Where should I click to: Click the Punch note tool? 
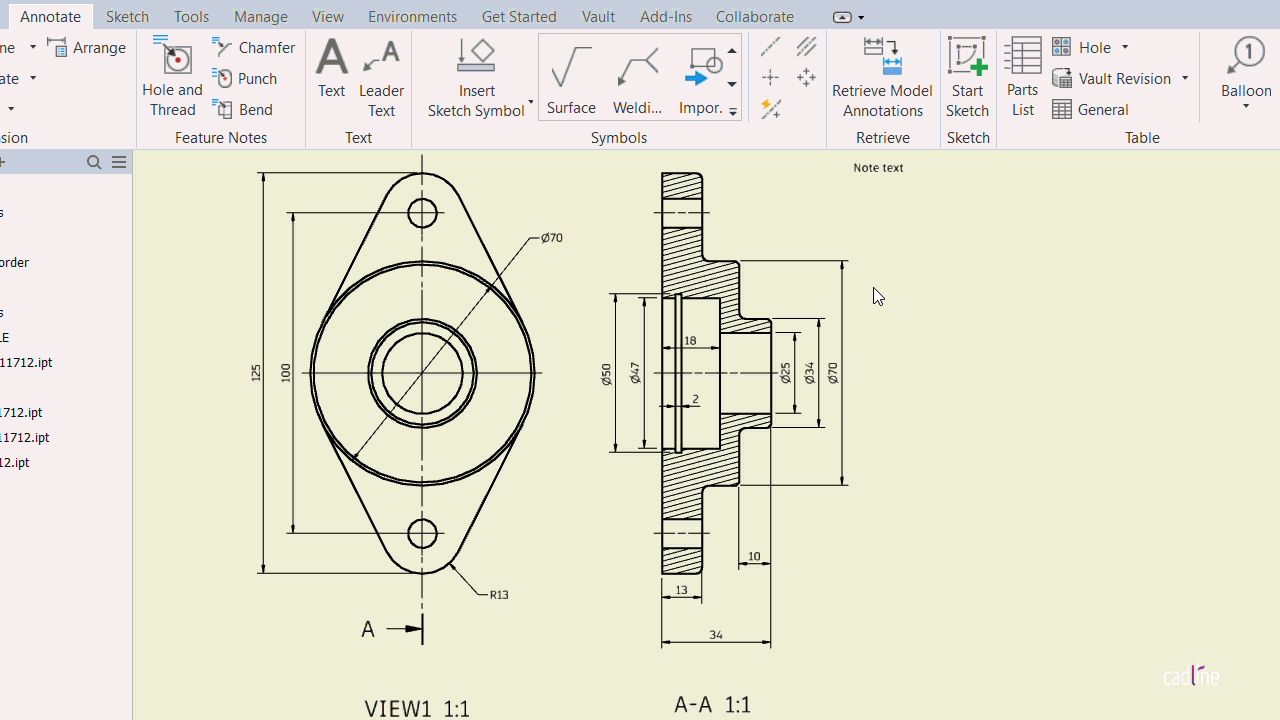click(245, 78)
